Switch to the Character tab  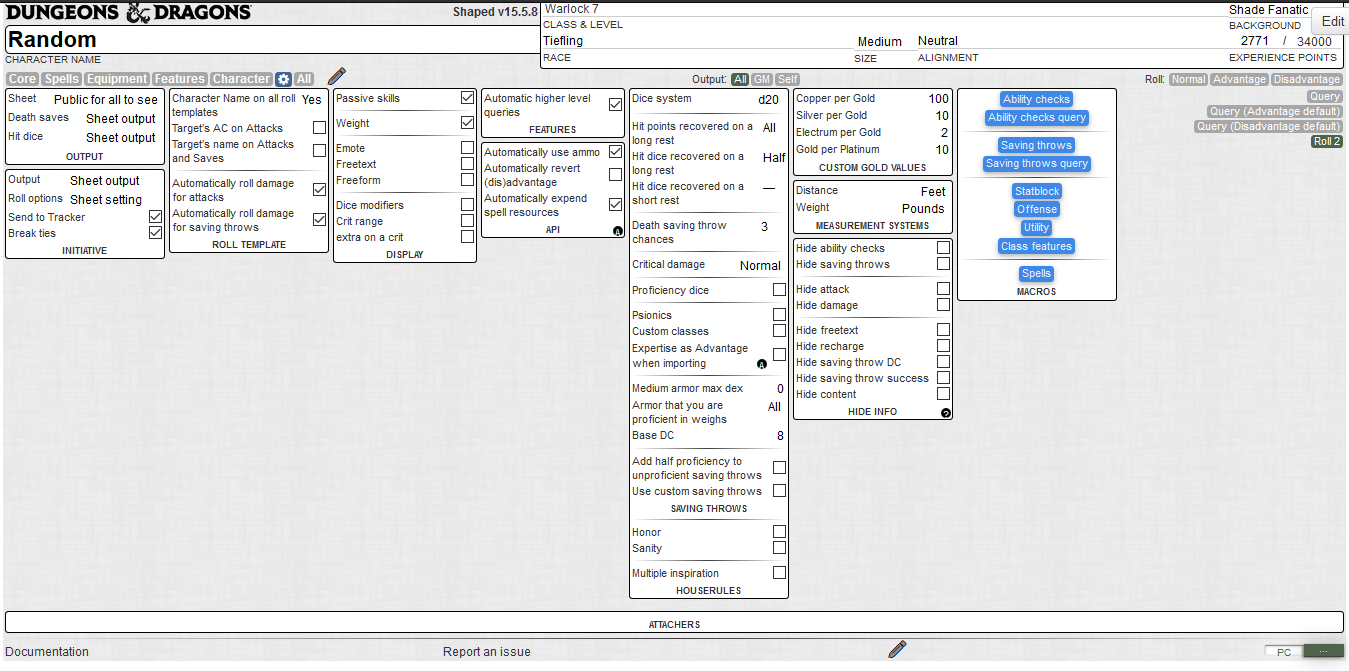(x=242, y=79)
